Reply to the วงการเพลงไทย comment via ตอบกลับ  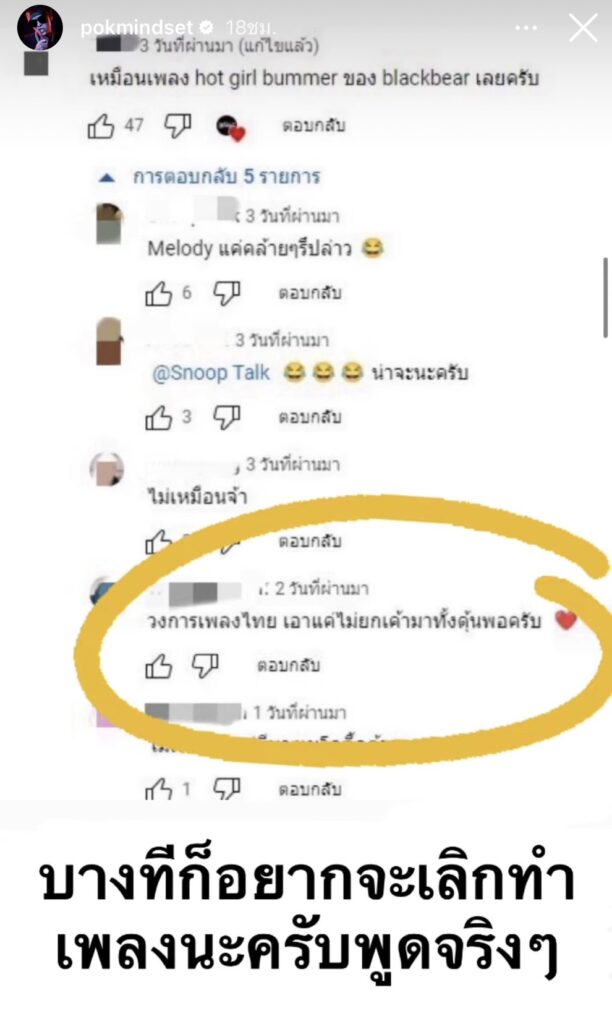[288, 665]
